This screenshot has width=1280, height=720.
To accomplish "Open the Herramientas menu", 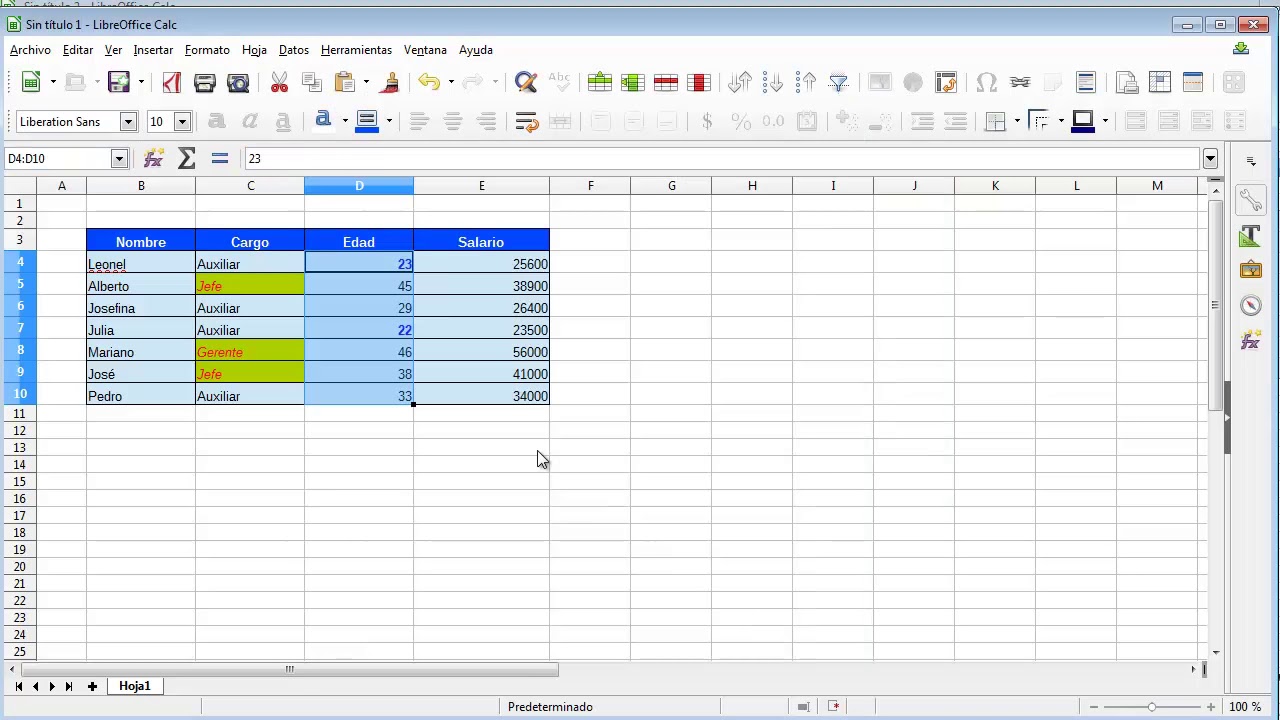I will point(356,50).
